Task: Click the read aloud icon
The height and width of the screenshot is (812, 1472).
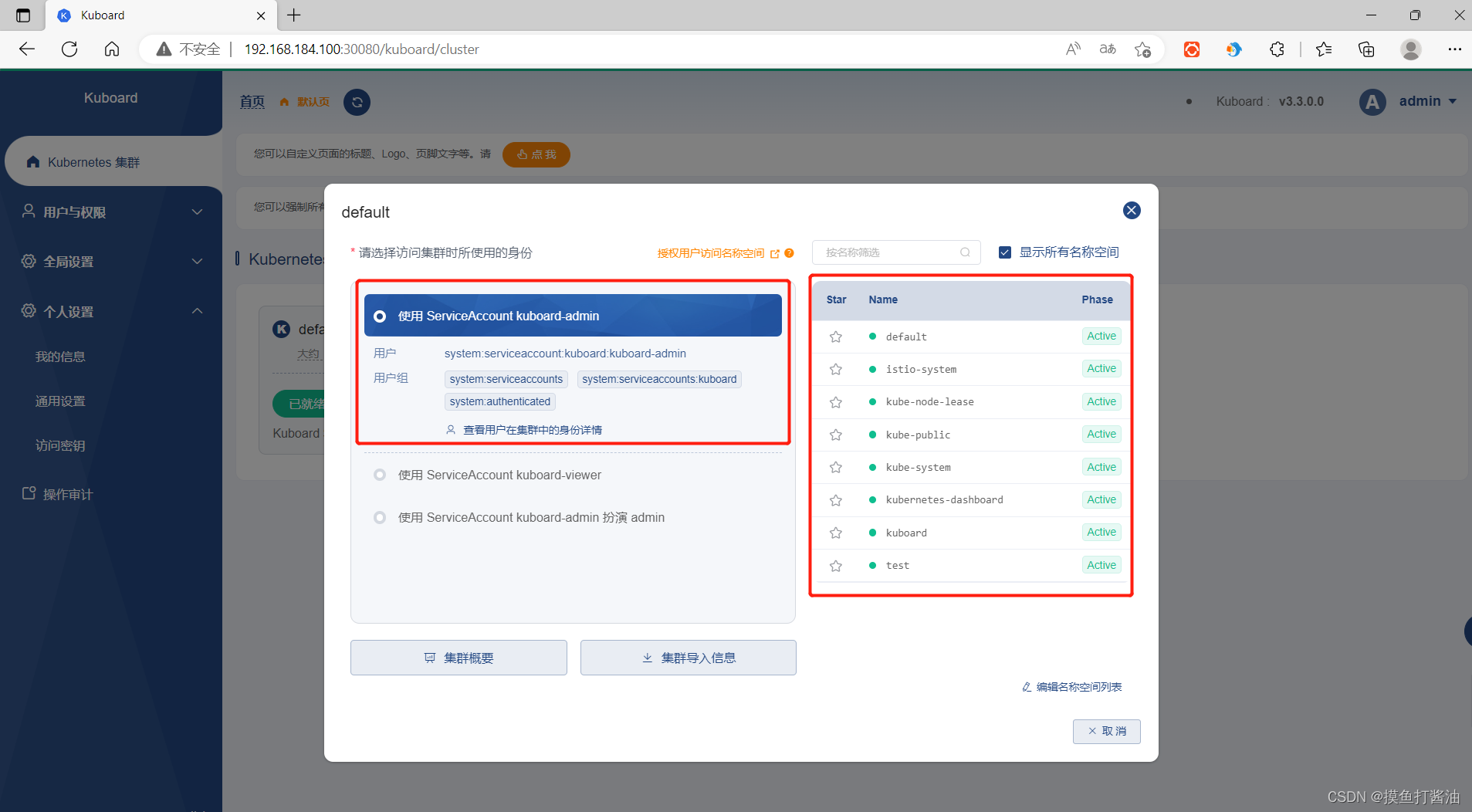Action: [x=1073, y=49]
